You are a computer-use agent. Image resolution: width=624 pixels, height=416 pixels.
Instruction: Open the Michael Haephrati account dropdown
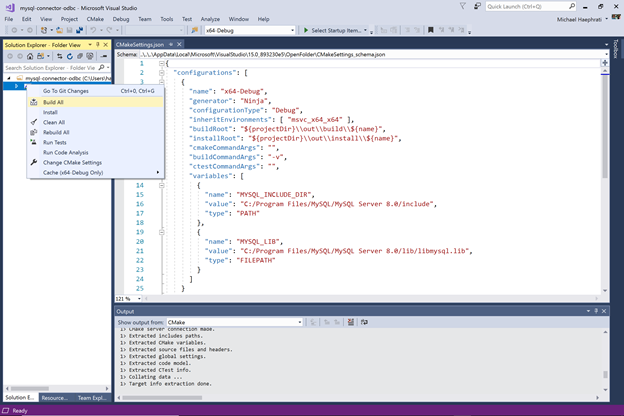tap(606, 19)
